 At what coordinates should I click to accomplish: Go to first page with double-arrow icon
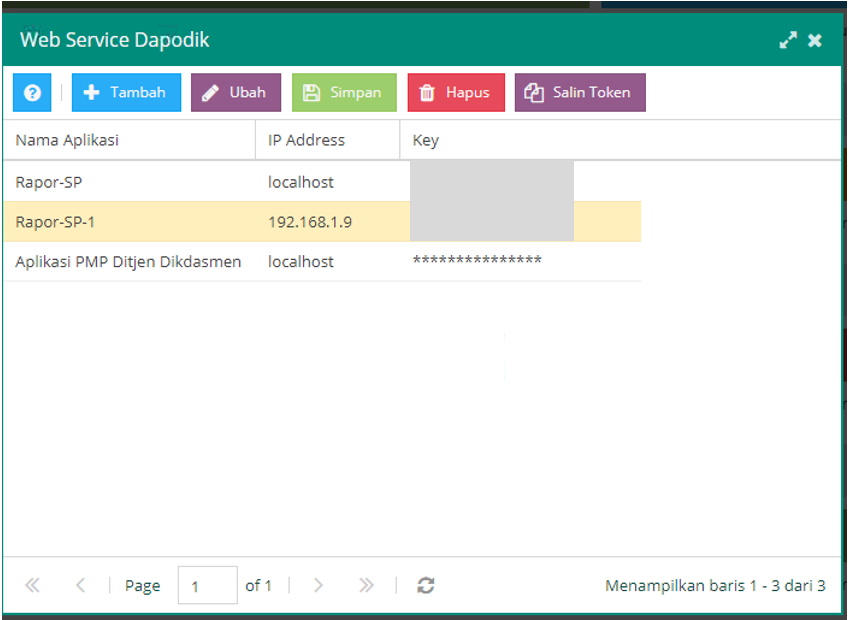coord(32,586)
